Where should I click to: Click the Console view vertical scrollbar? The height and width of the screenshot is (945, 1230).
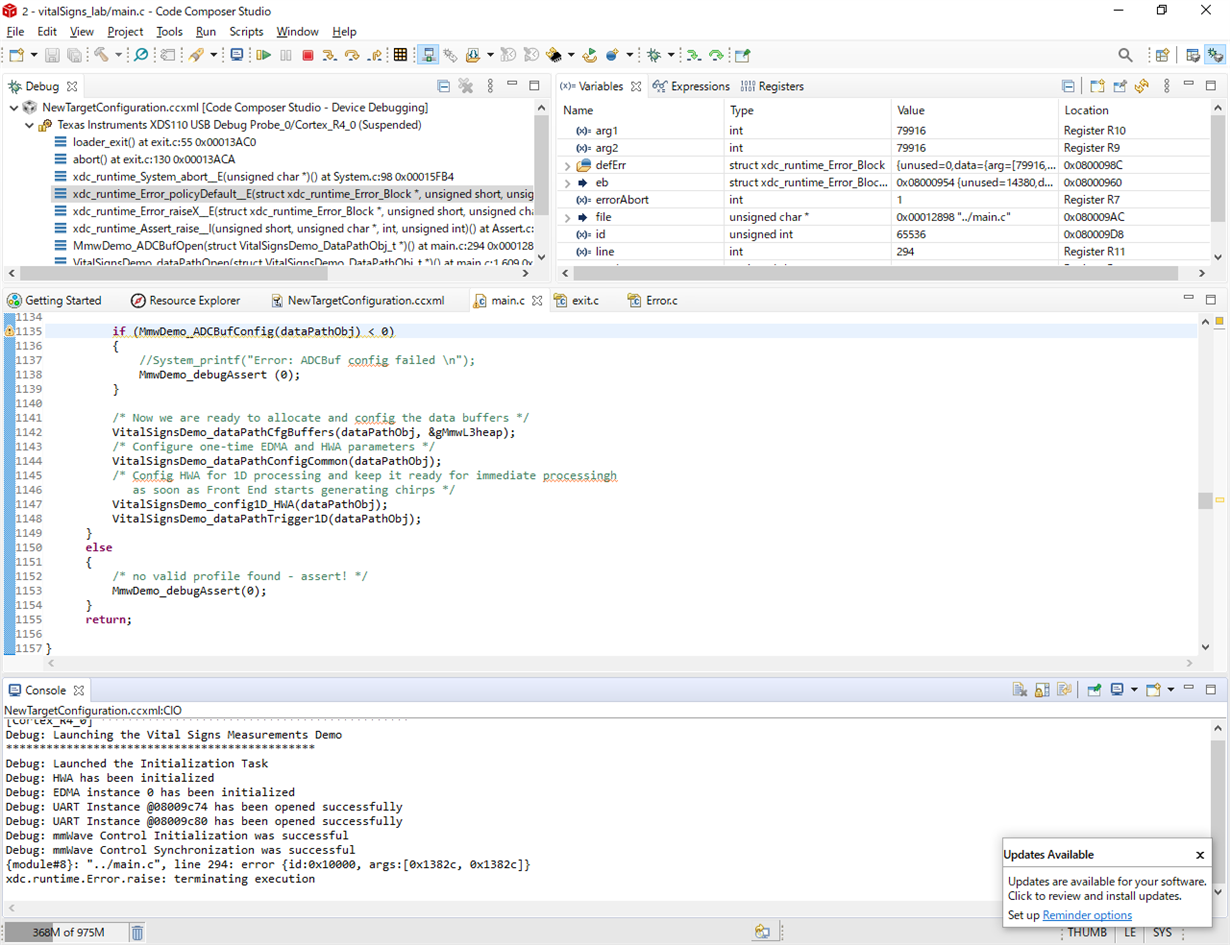(x=1220, y=810)
